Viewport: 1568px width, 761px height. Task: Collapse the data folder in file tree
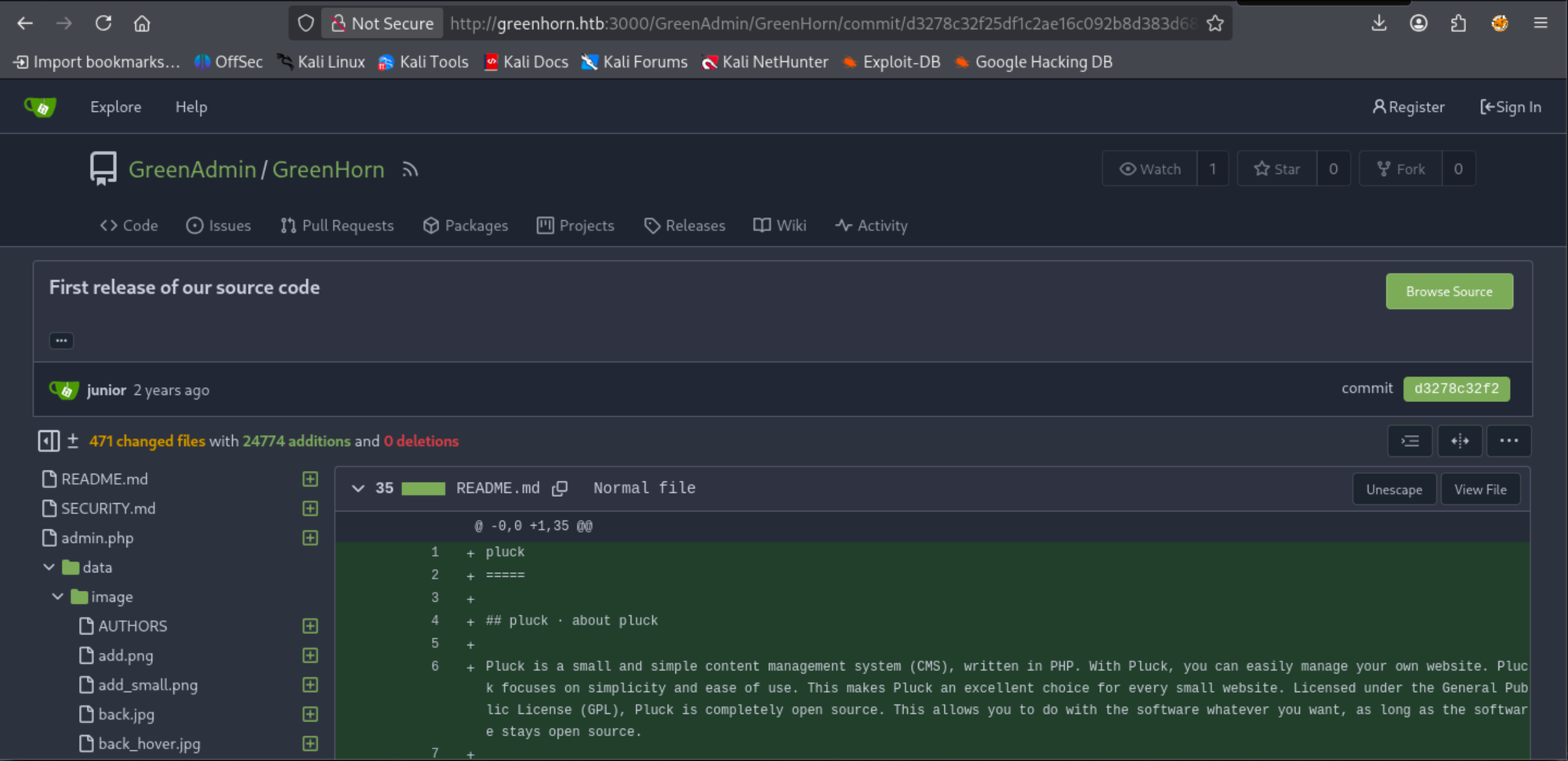click(x=49, y=567)
